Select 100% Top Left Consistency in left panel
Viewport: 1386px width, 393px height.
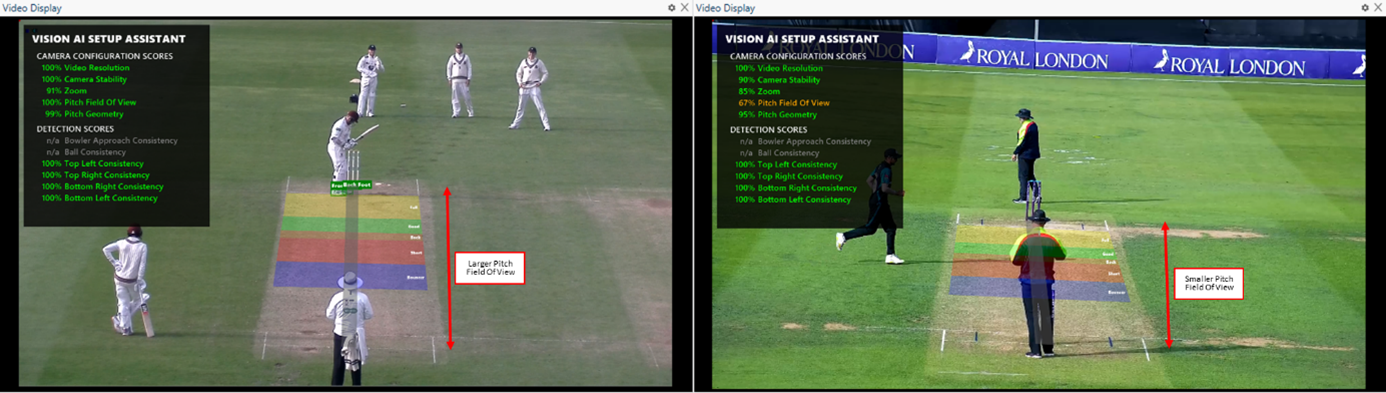[92, 163]
